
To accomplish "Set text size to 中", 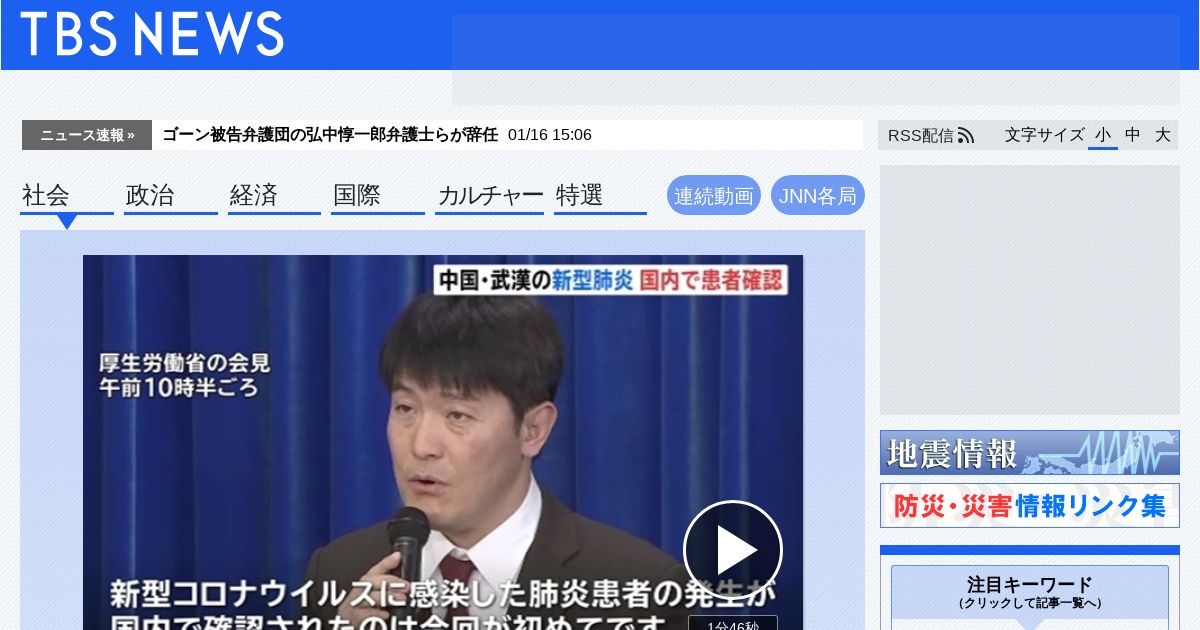I will tap(1133, 135).
